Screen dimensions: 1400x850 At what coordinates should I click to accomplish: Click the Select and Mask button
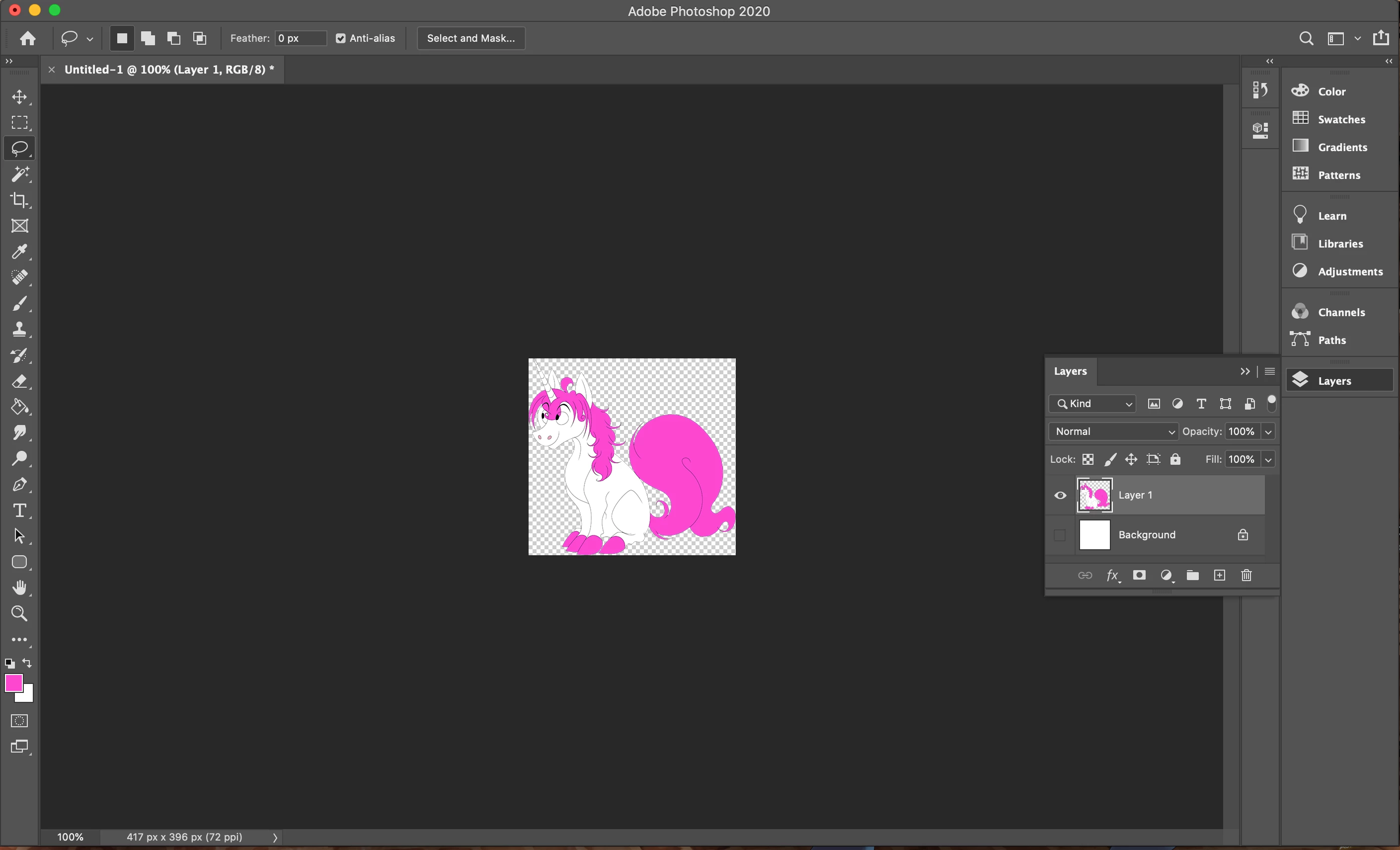tap(470, 38)
